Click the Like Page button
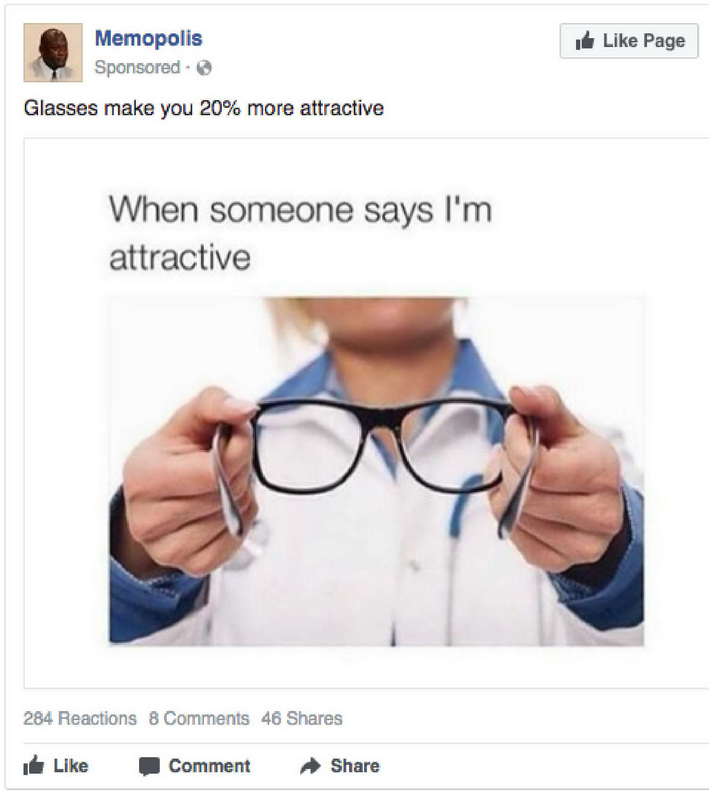The image size is (709, 800). tap(629, 41)
